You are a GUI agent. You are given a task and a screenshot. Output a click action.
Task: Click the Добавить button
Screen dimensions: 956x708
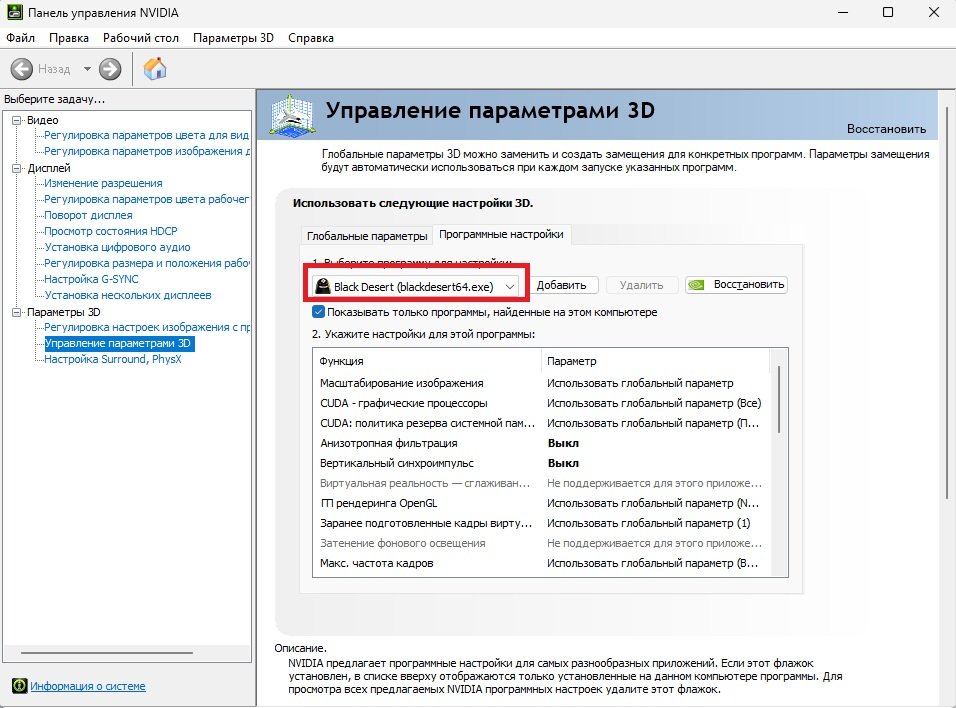(x=562, y=285)
